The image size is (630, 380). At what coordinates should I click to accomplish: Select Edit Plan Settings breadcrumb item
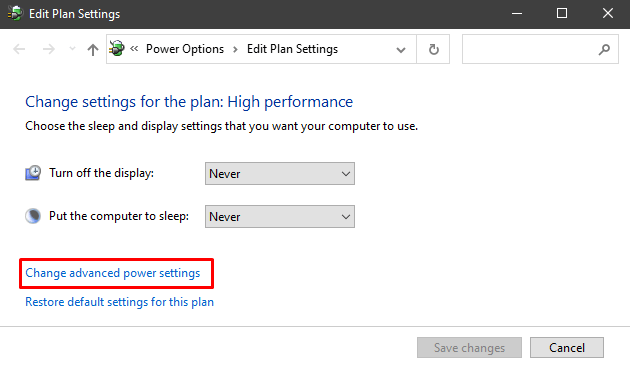click(292, 49)
